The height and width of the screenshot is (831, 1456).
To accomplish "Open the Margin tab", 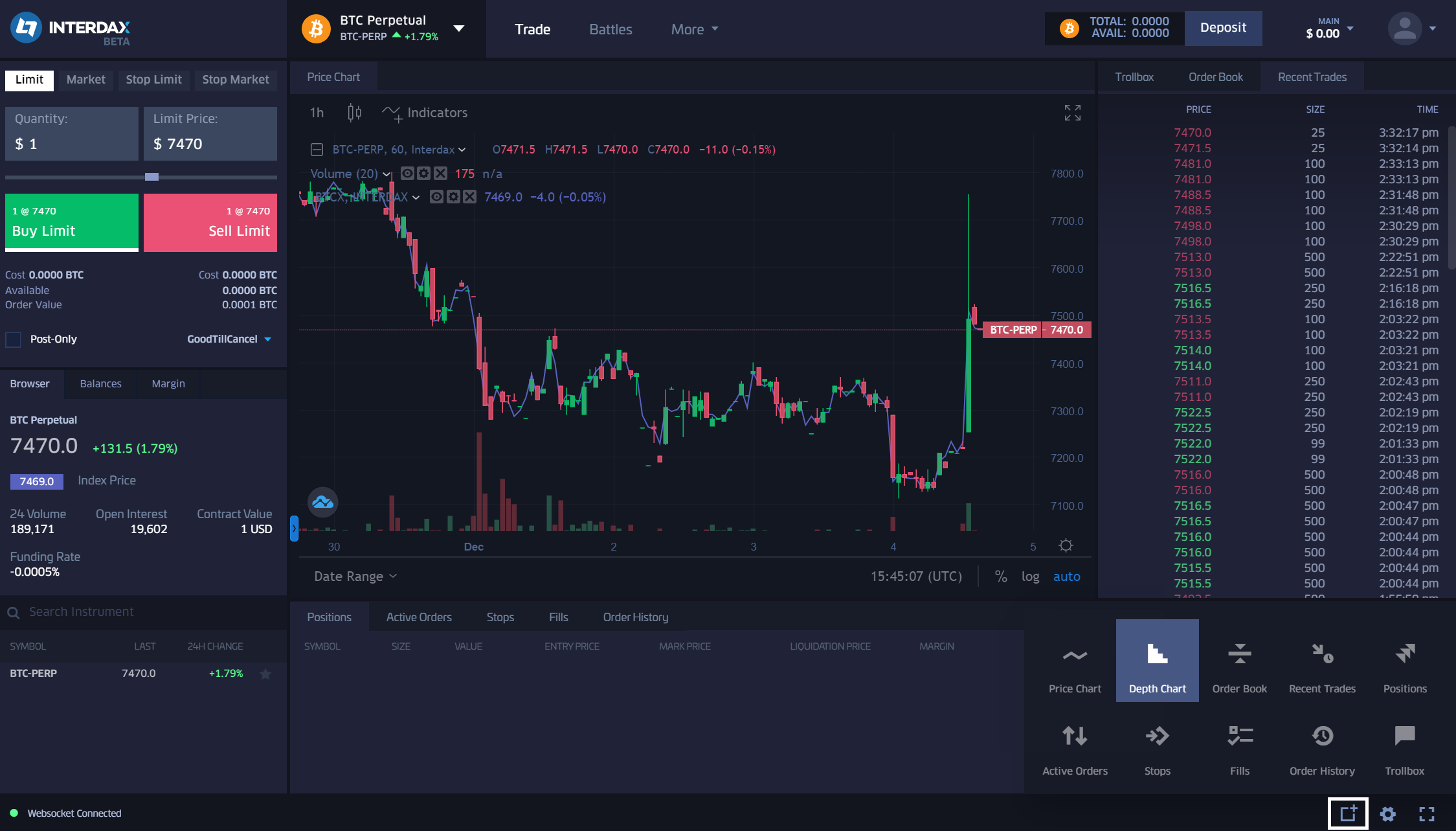I will [168, 383].
